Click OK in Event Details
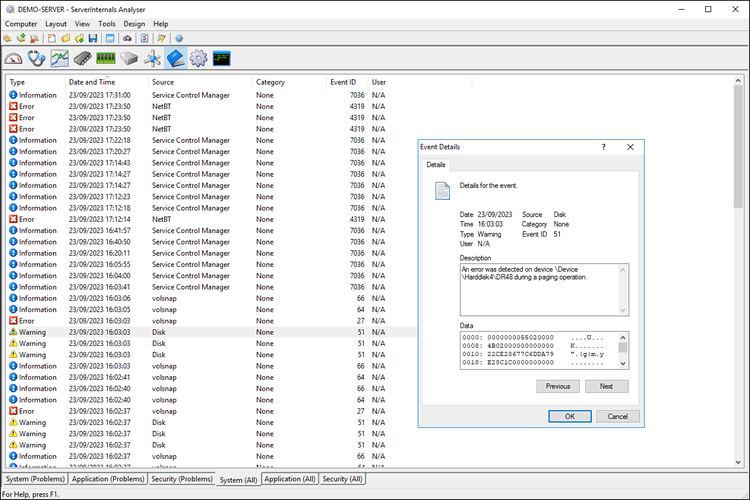The width and height of the screenshot is (750, 500). pyautogui.click(x=570, y=416)
